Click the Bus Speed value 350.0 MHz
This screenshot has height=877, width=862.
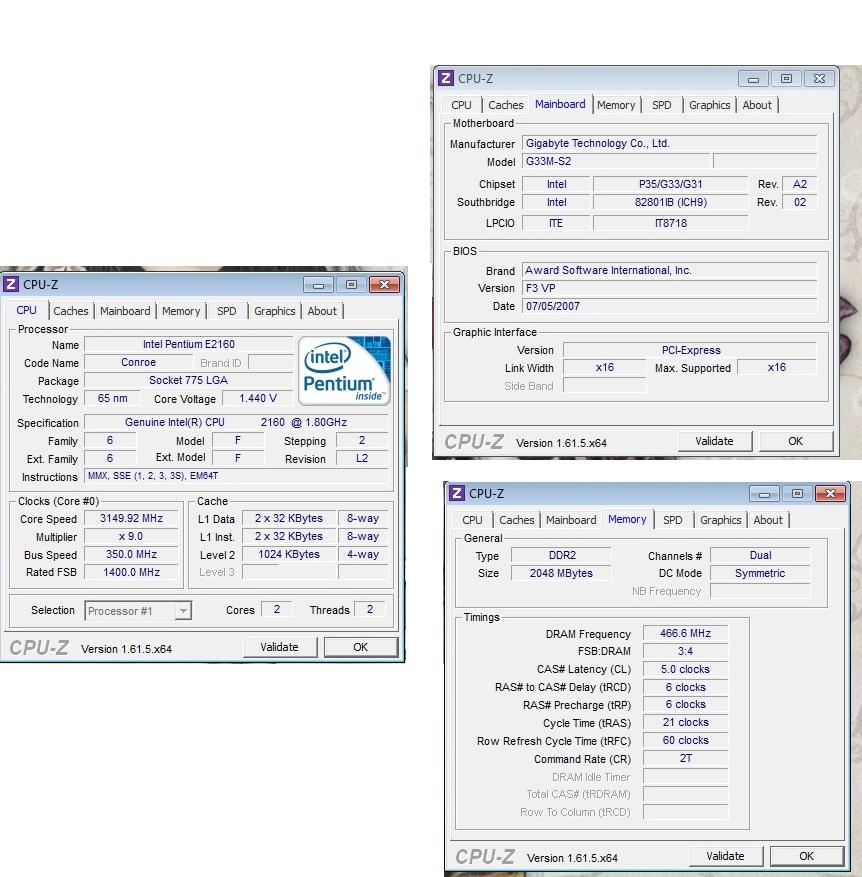tap(131, 554)
